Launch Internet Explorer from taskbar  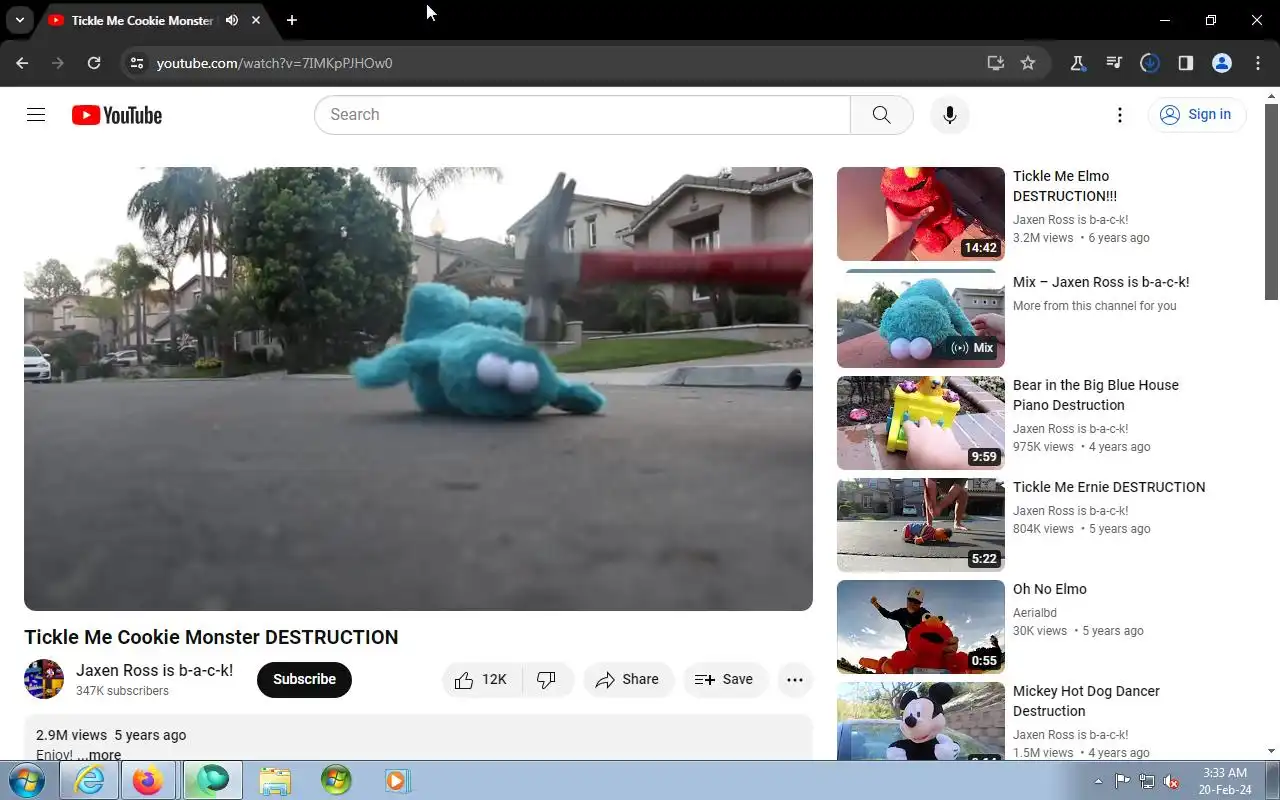click(89, 780)
